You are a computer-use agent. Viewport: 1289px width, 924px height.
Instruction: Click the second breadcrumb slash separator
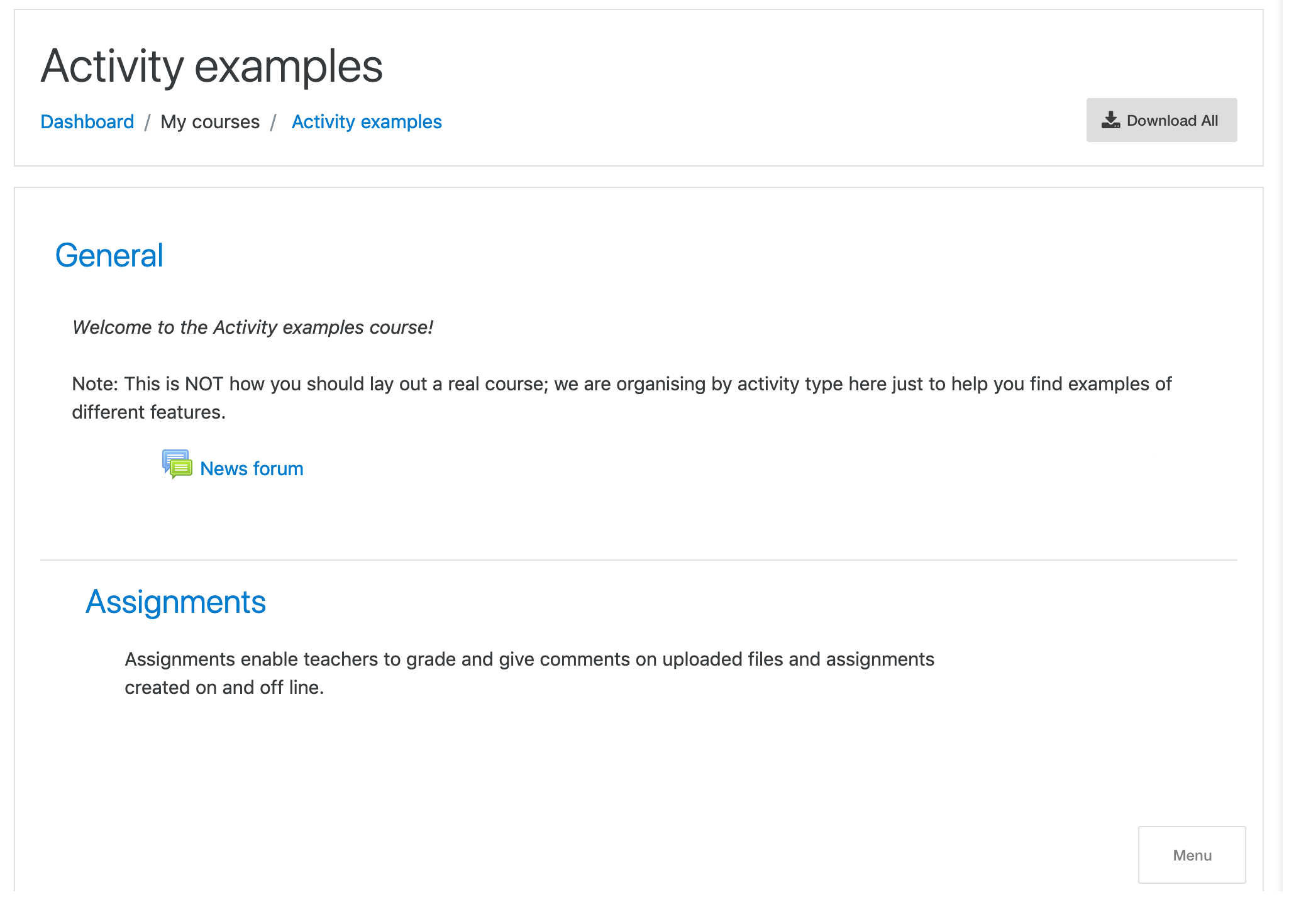point(274,122)
